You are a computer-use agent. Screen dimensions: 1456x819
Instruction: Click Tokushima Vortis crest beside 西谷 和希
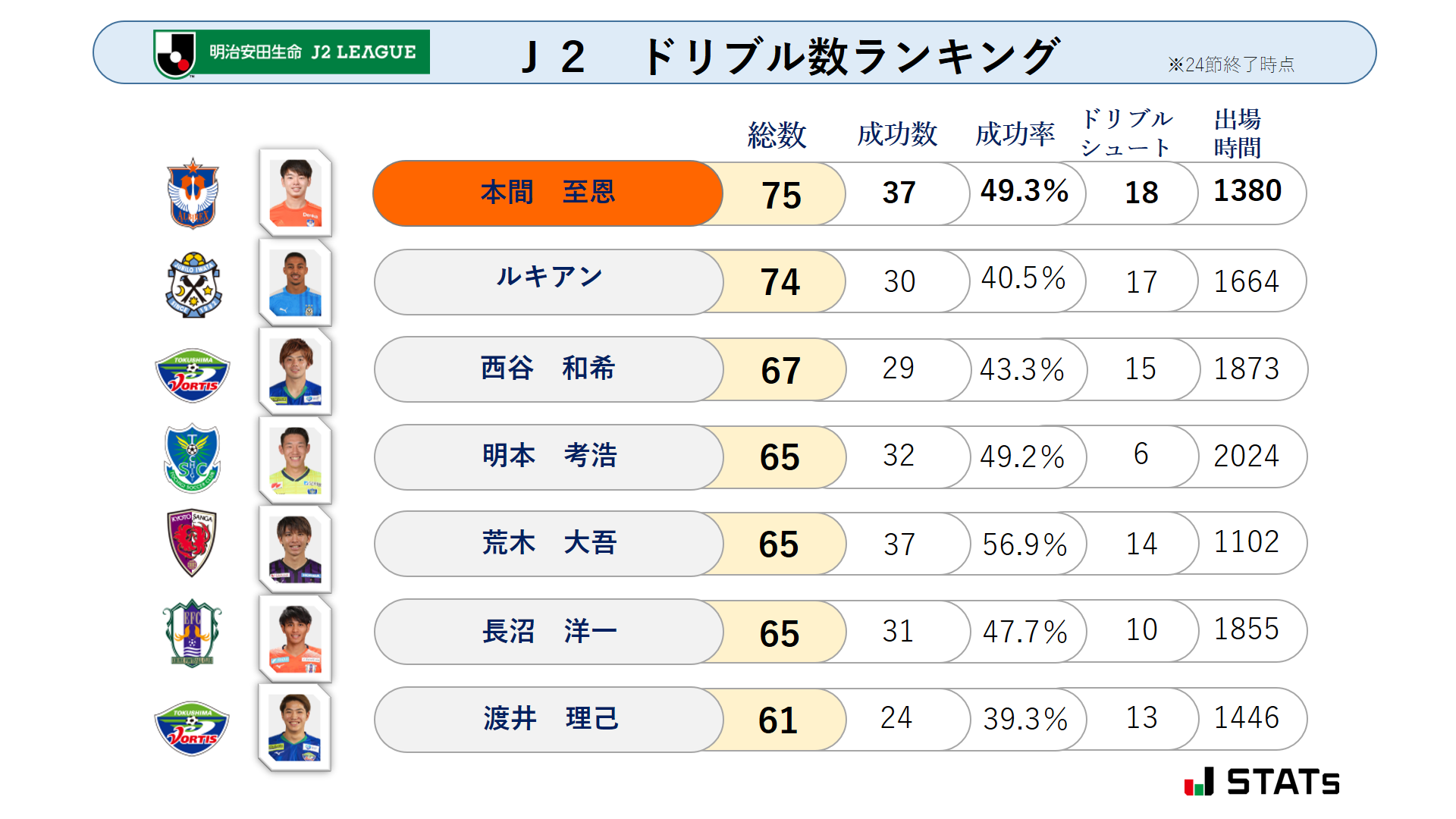(193, 375)
